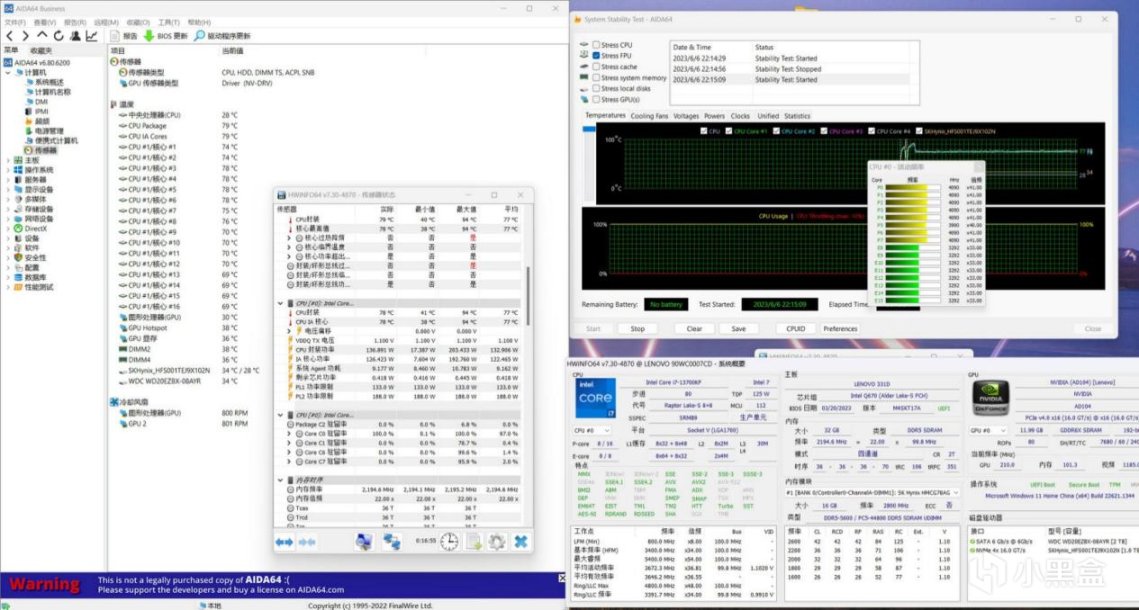
Task: Click the HWiNFO network computers icon
Action: tap(392, 542)
